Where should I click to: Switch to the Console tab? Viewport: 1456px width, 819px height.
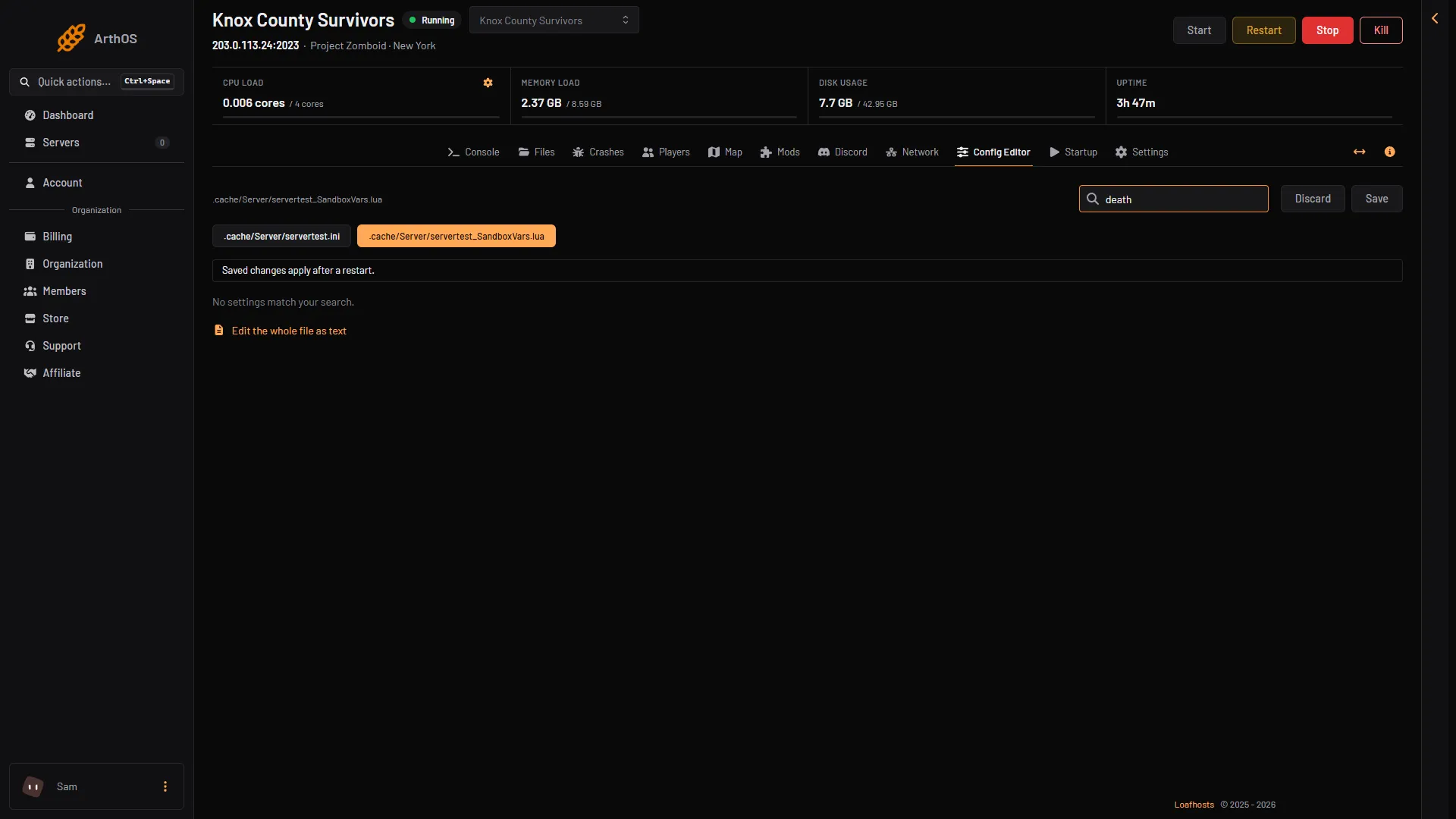click(x=473, y=152)
